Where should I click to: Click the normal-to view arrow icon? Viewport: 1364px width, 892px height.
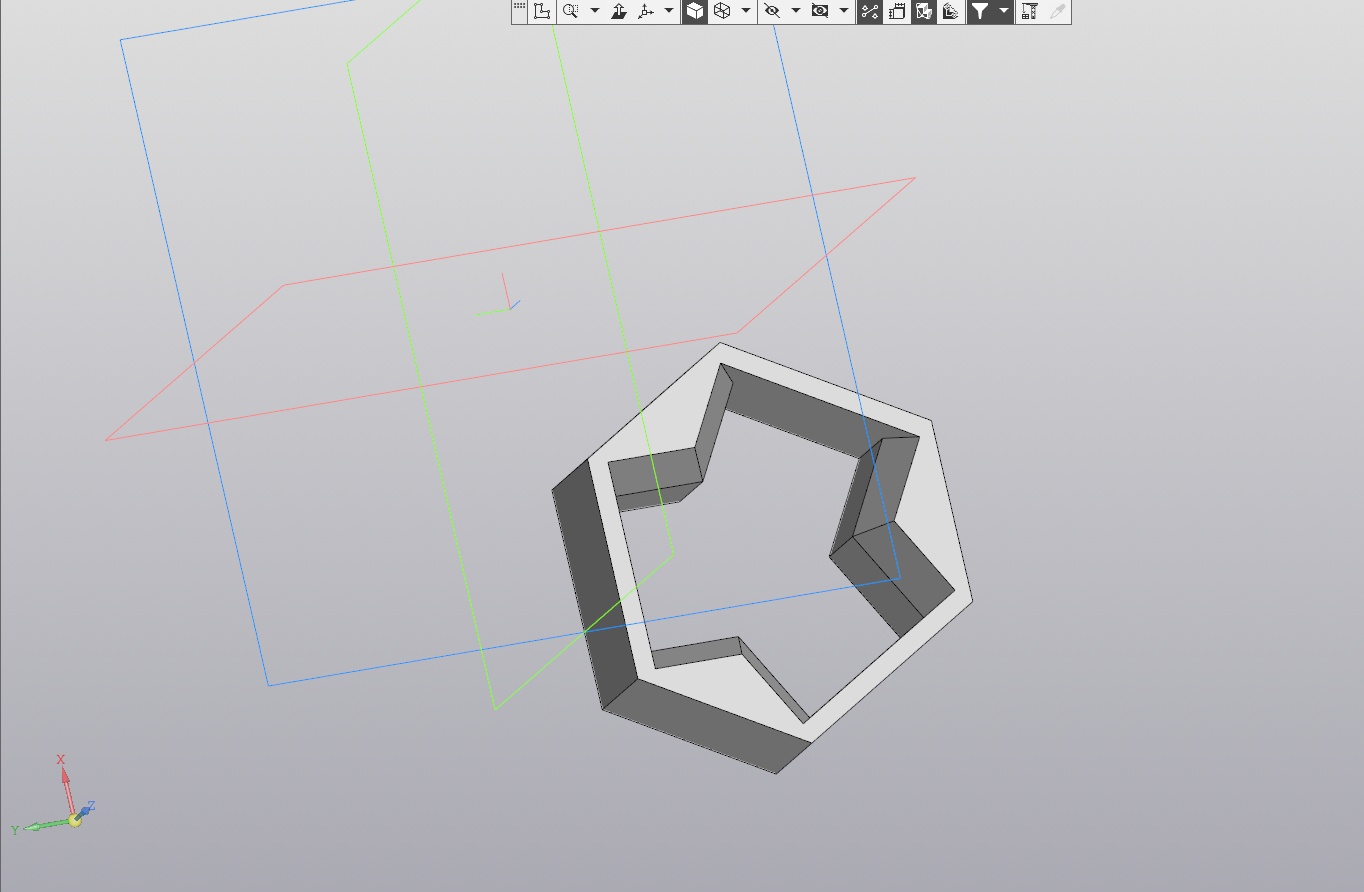click(x=618, y=11)
